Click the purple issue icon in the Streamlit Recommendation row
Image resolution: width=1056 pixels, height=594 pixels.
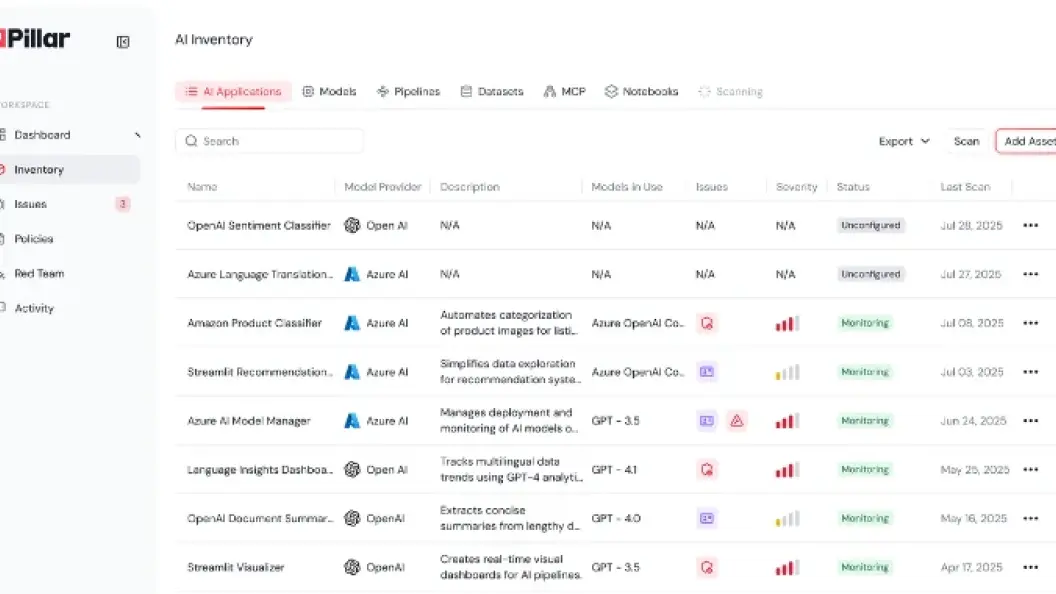click(x=706, y=372)
